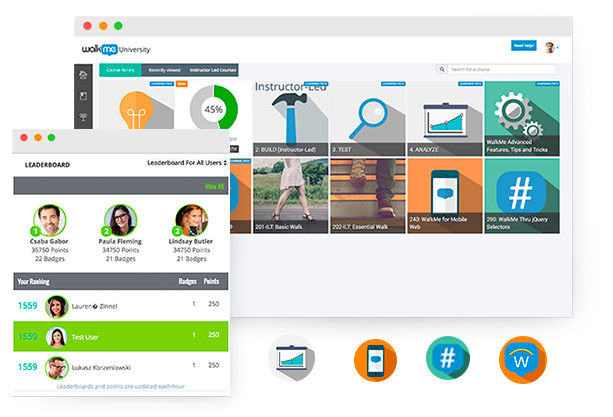Open the 290: WalkMe Thru jQuery Selectors course

(x=522, y=196)
